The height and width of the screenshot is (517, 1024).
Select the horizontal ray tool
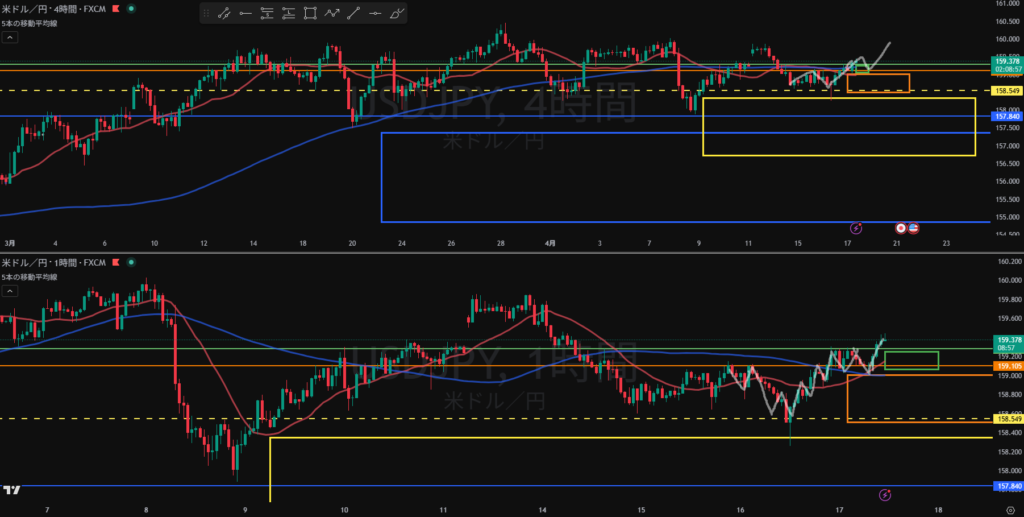[x=245, y=14]
